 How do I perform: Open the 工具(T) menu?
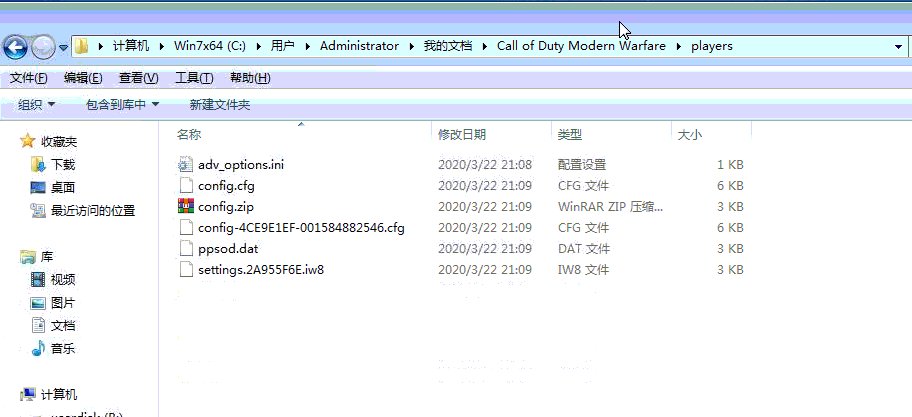point(194,78)
